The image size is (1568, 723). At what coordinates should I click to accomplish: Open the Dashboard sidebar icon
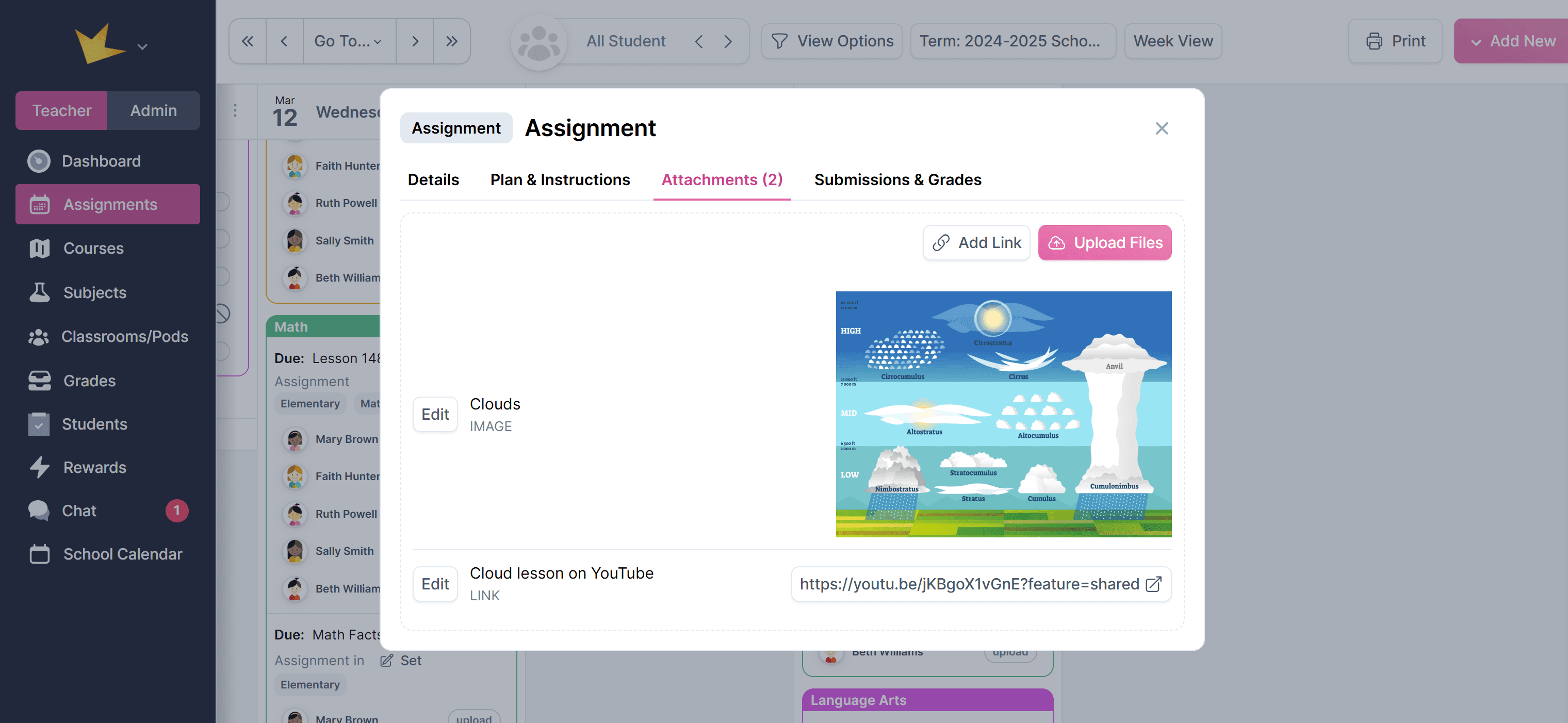point(39,161)
